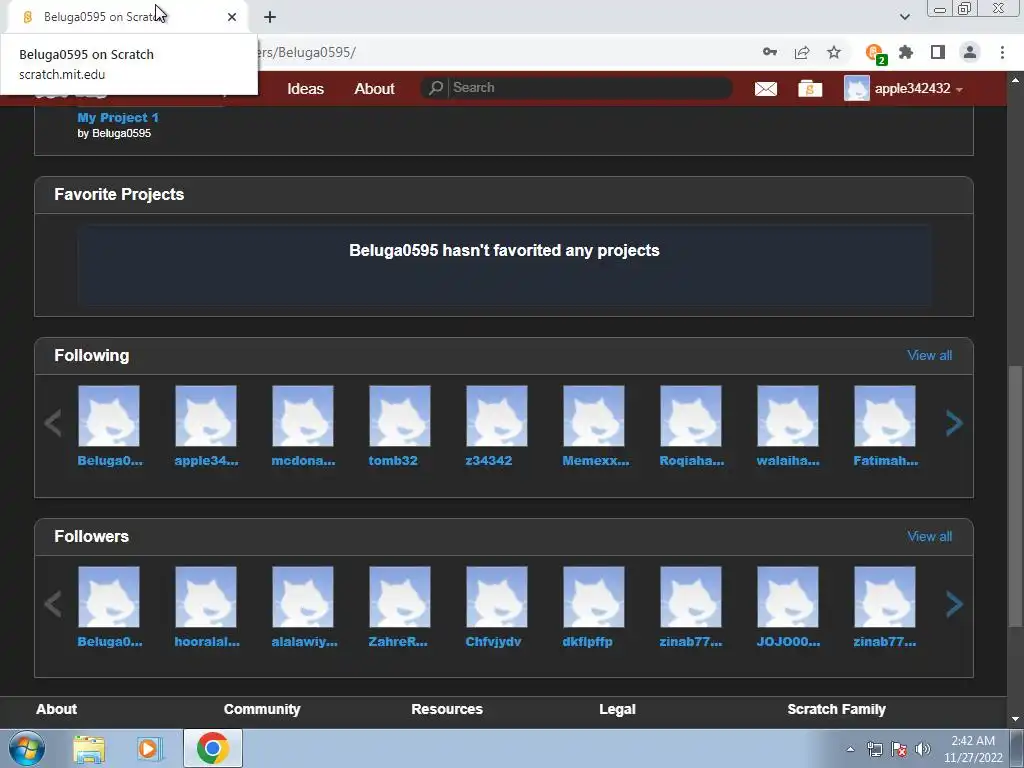This screenshot has height=768, width=1024.
Task: Click the scrollbar up arrow
Action: click(1015, 80)
